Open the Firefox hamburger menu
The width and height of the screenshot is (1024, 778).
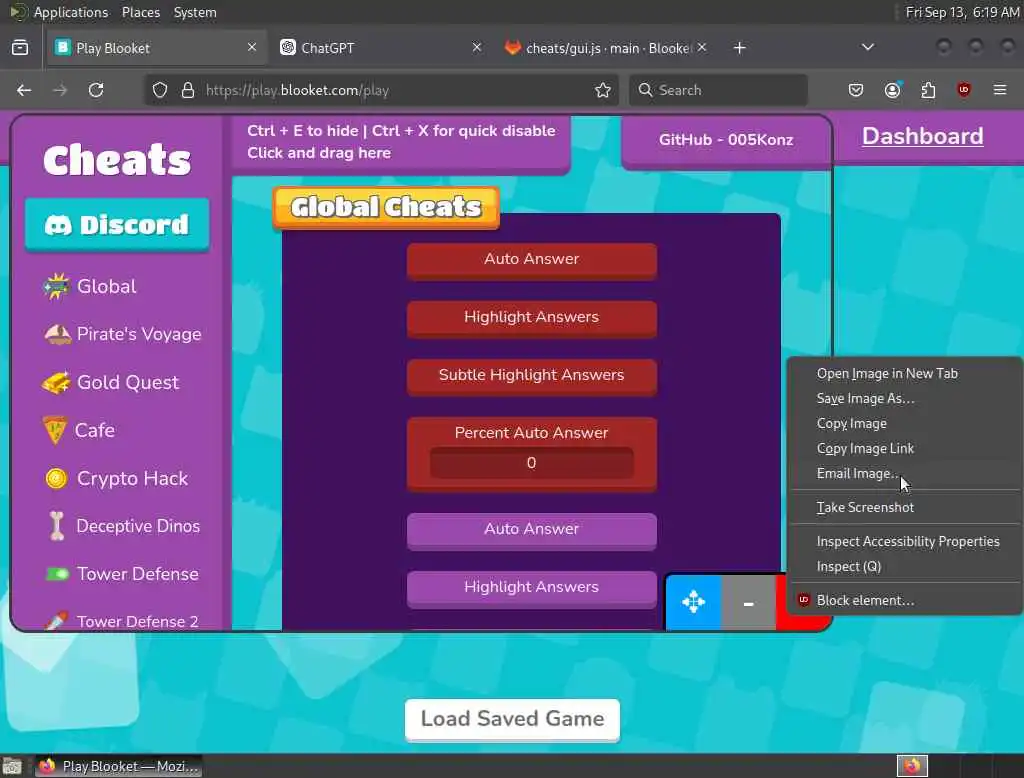point(1000,90)
